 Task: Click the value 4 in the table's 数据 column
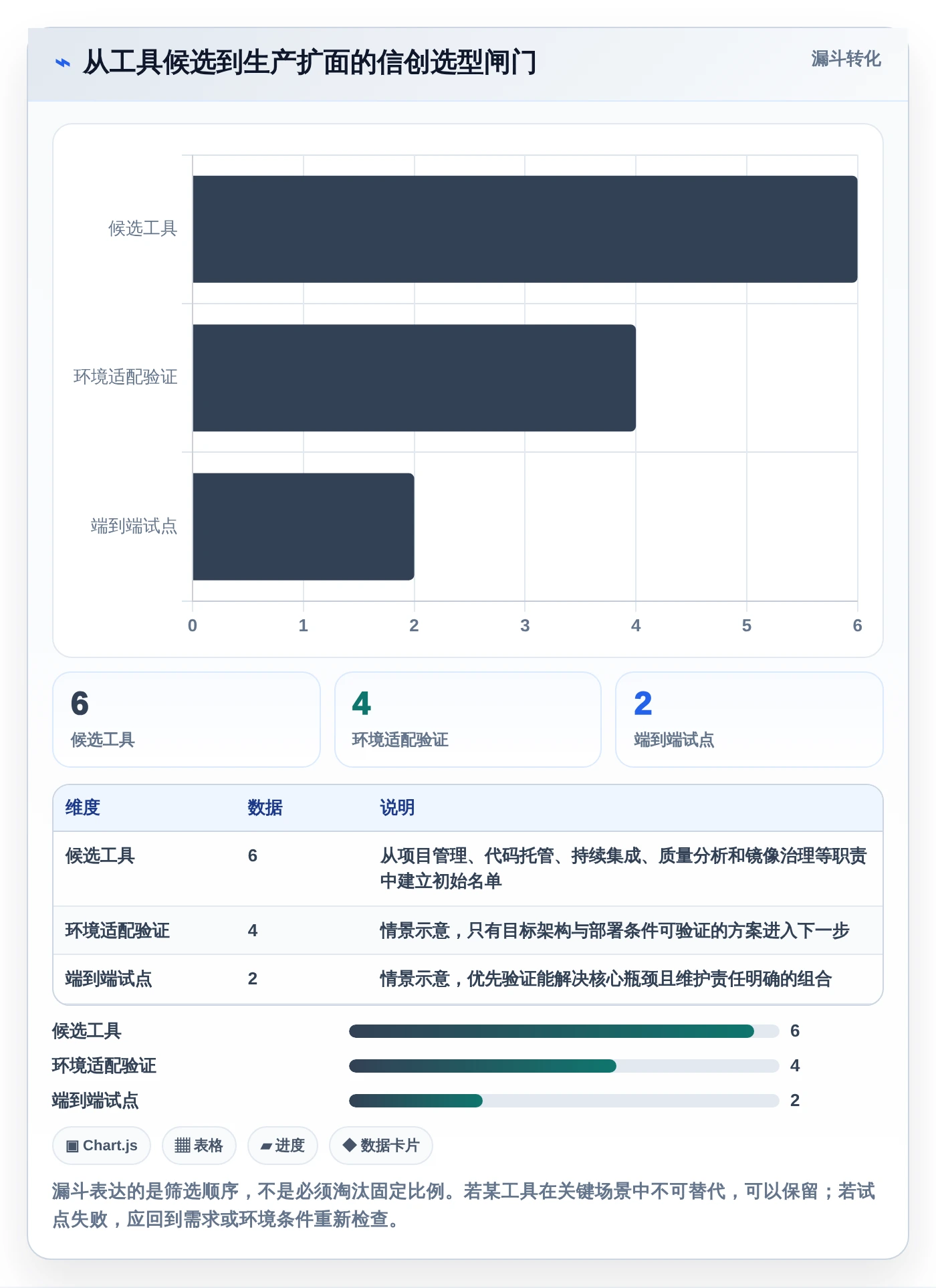(253, 931)
